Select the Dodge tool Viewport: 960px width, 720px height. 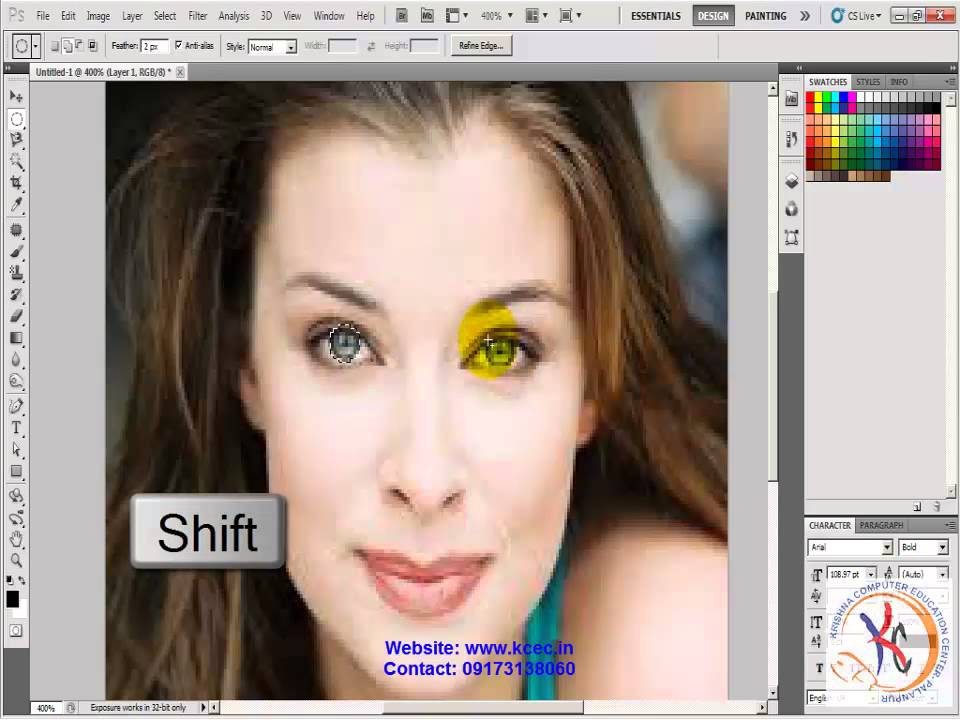pyautogui.click(x=17, y=381)
